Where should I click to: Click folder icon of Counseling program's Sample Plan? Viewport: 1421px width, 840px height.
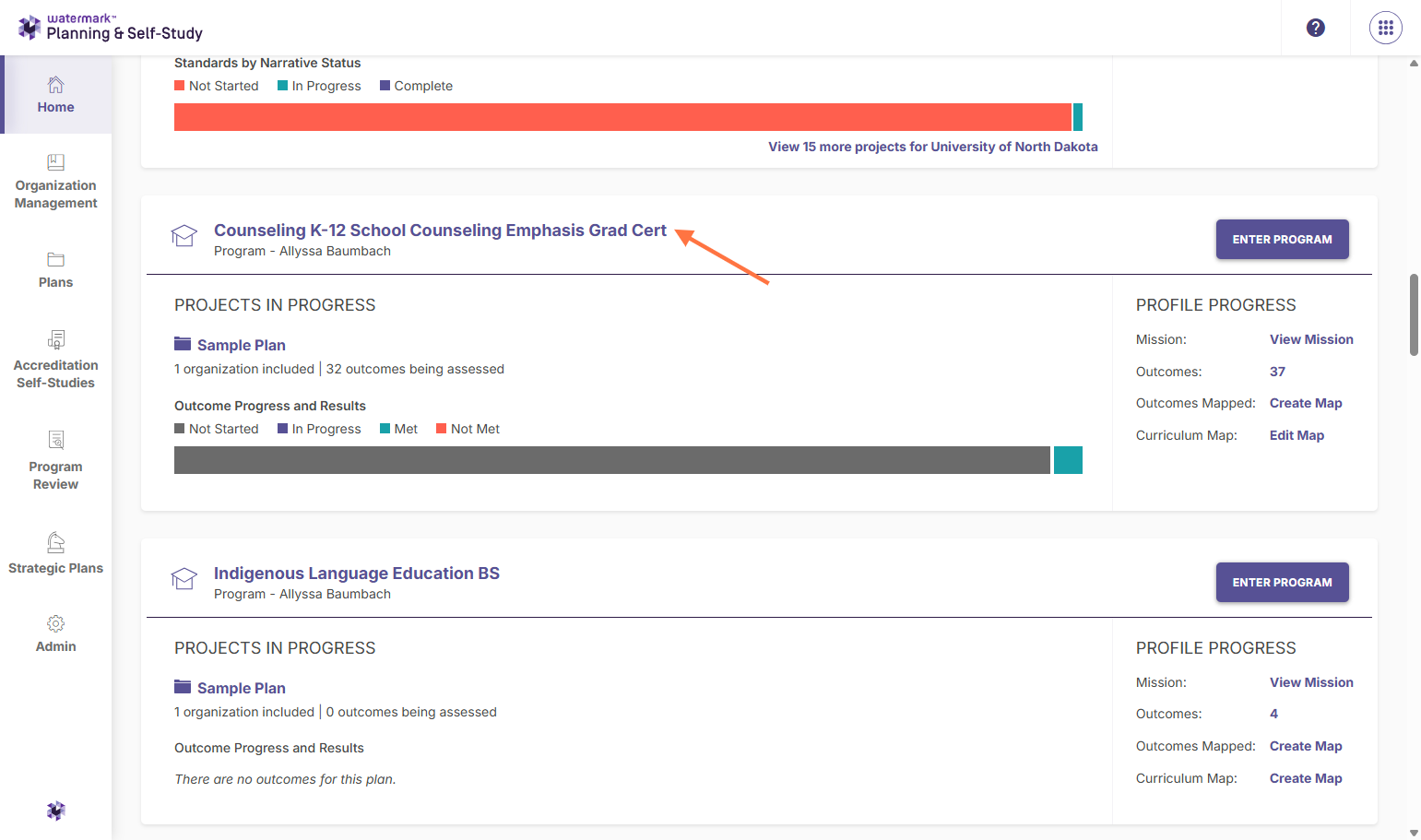click(183, 344)
